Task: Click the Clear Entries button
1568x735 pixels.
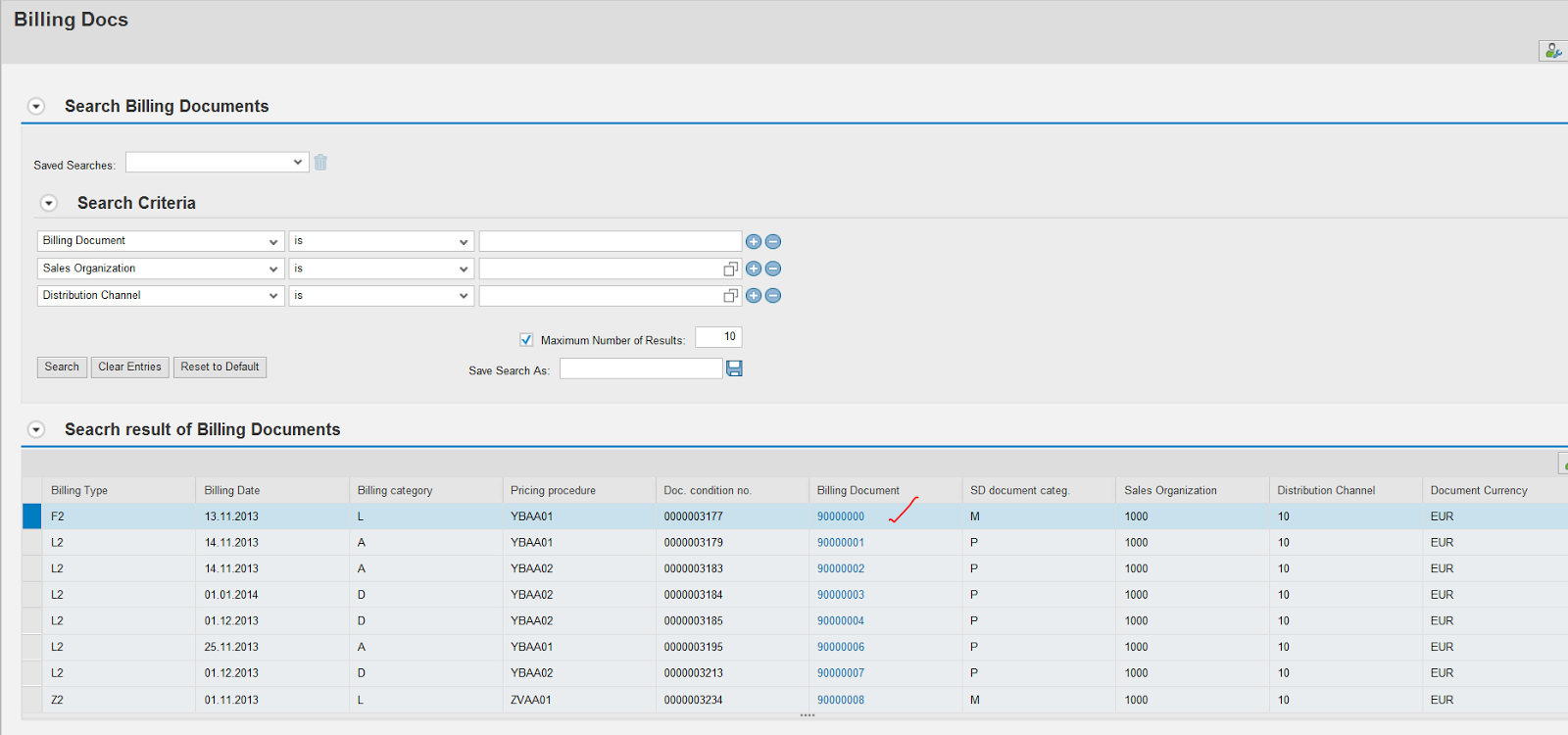Action: click(x=129, y=367)
